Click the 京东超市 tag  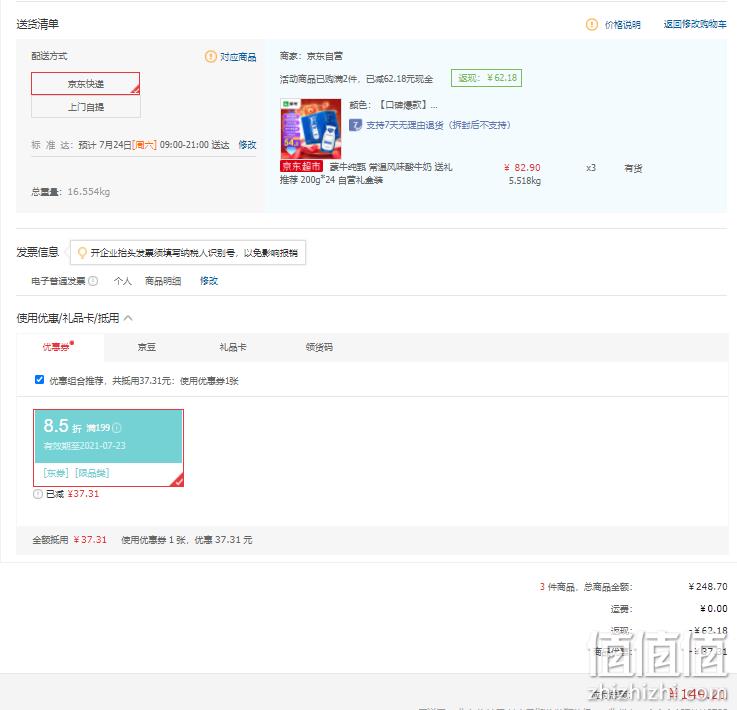[301, 166]
